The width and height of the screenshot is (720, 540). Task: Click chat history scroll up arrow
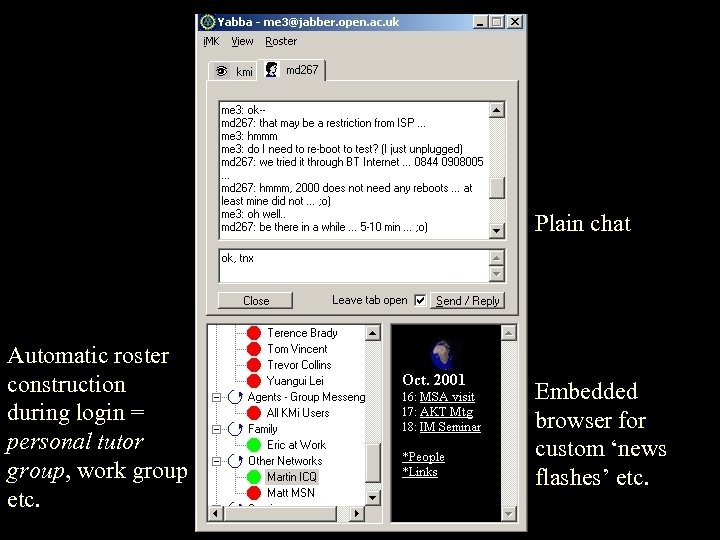(497, 110)
